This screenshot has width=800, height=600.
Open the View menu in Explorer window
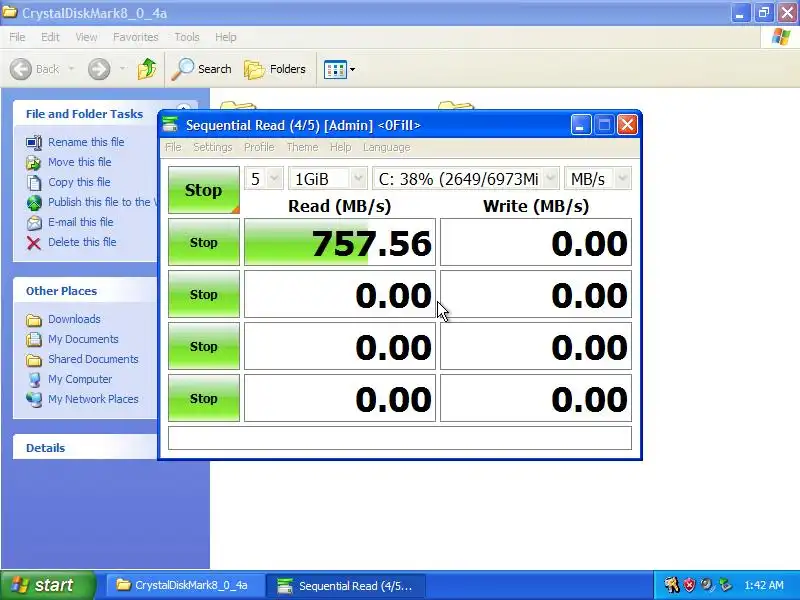pyautogui.click(x=86, y=37)
